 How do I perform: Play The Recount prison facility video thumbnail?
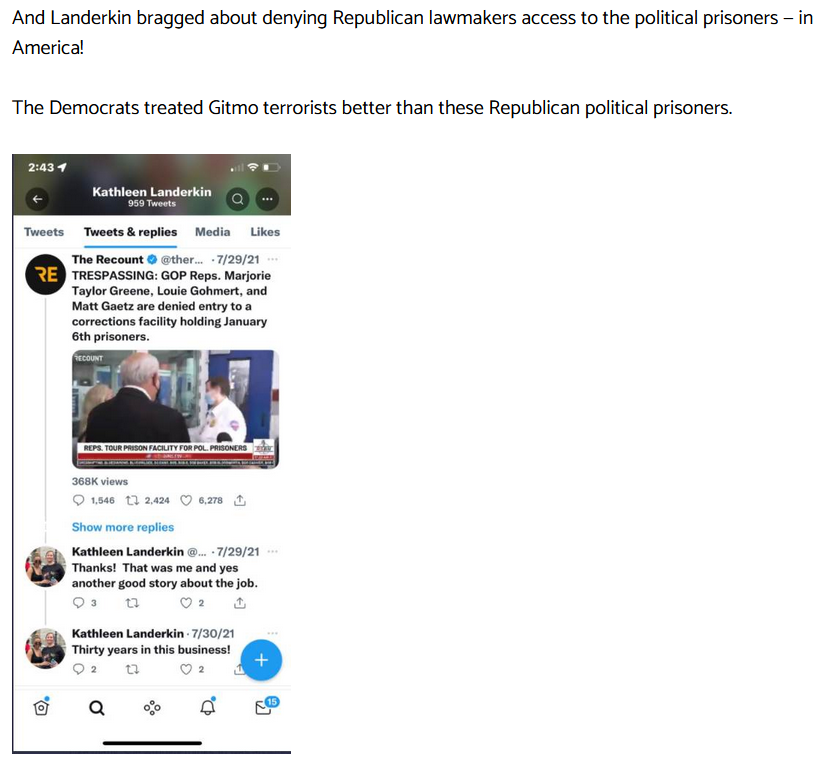(176, 409)
